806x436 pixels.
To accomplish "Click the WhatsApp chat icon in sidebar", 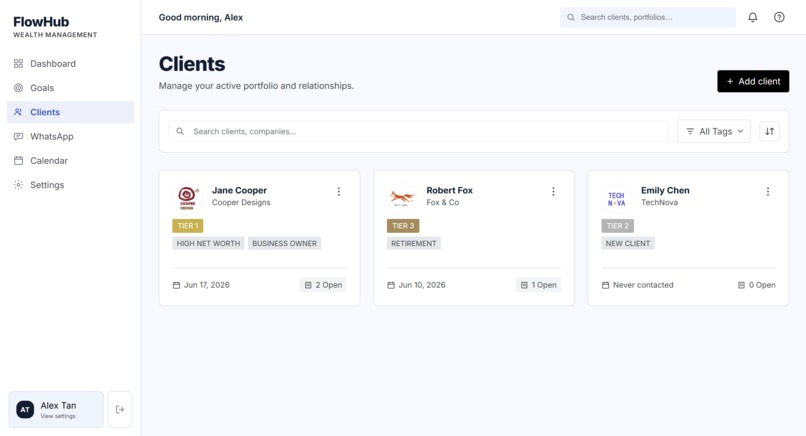I will pos(19,136).
